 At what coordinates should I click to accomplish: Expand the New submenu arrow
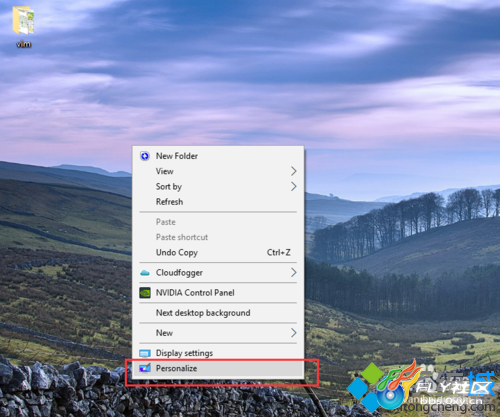[293, 333]
